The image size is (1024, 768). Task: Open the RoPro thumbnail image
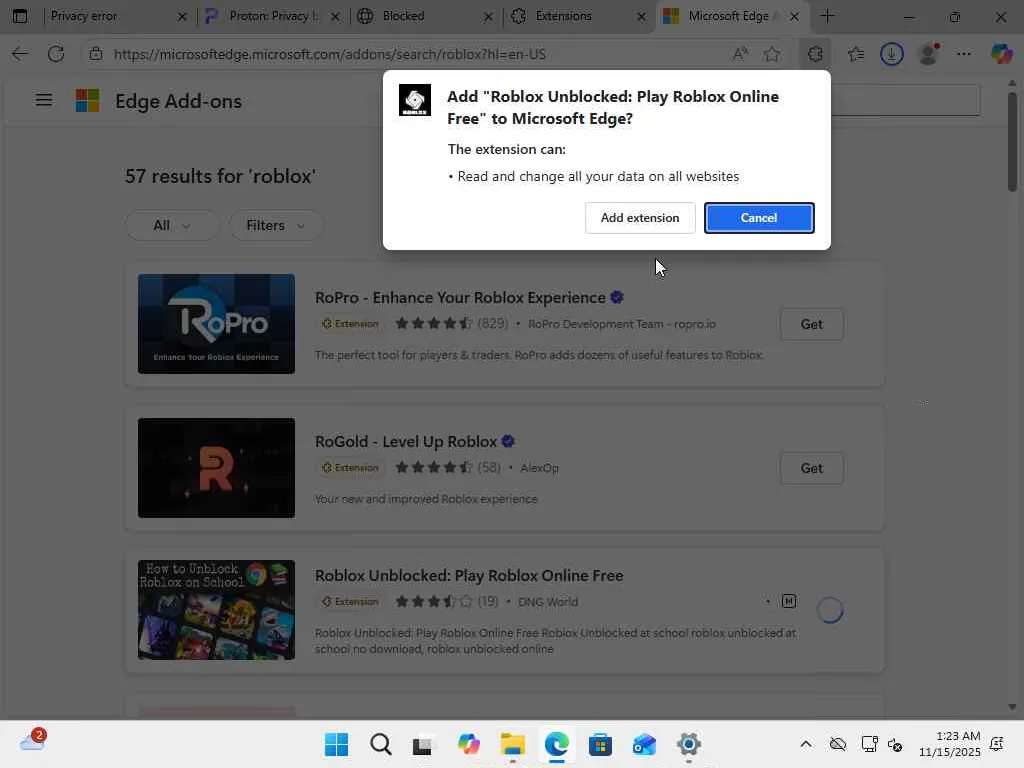coord(216,324)
